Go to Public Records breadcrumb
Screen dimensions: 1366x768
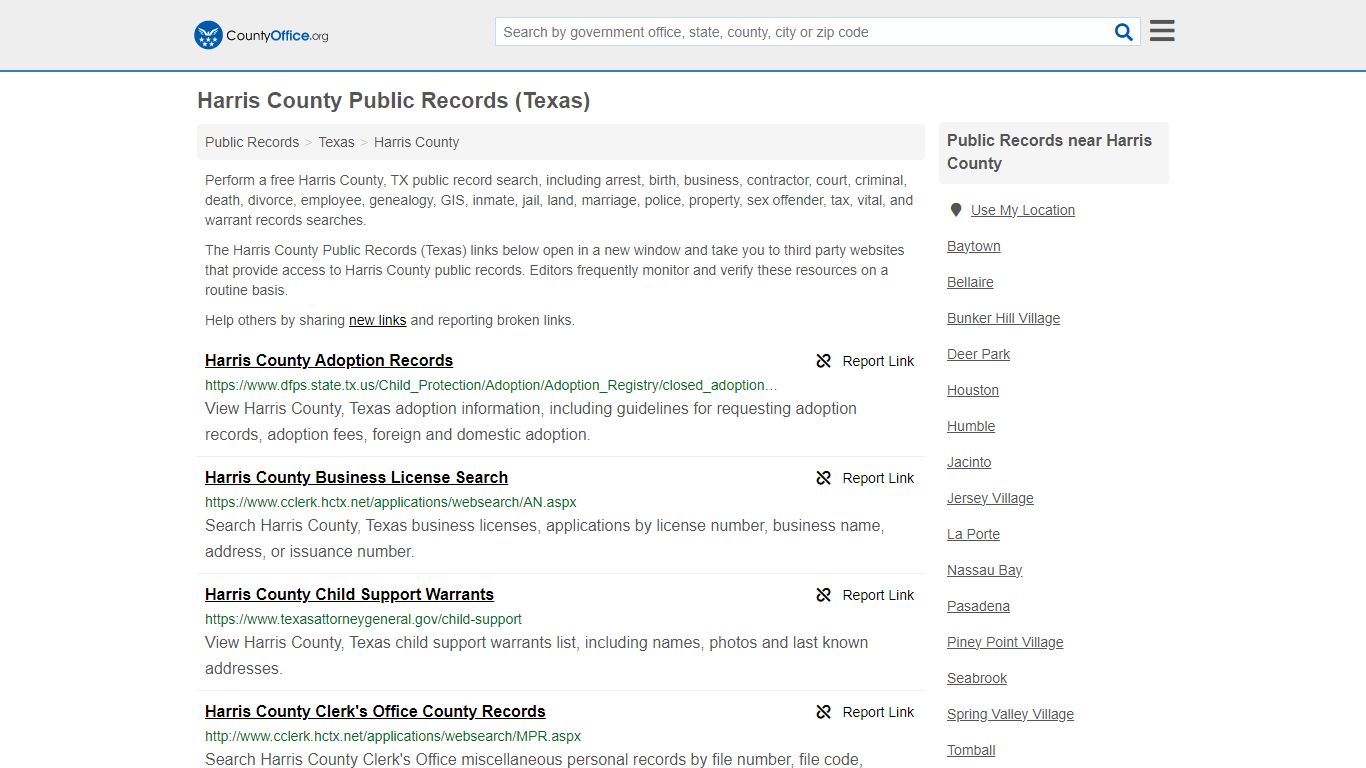(x=252, y=142)
